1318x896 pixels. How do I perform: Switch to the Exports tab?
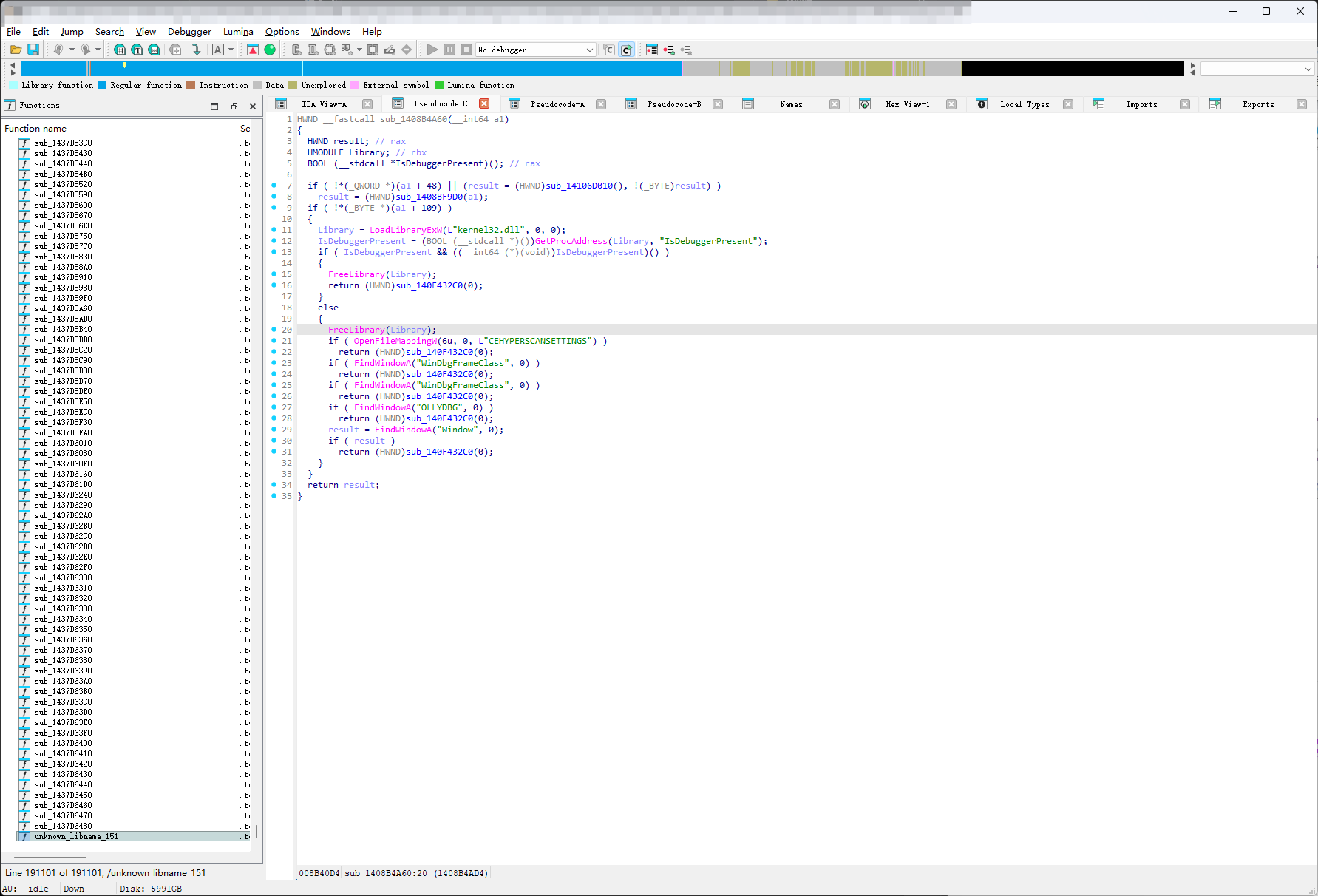coord(1258,104)
